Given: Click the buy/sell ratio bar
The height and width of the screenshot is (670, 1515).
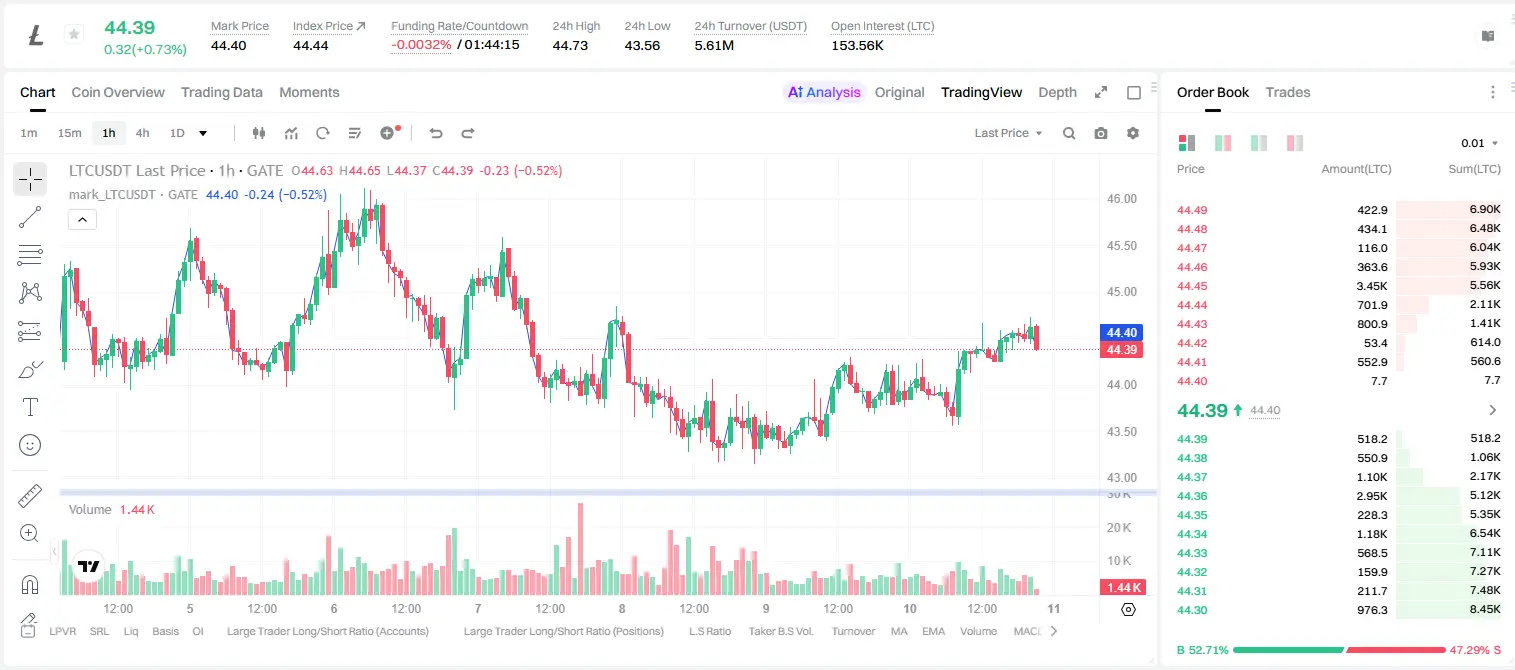Looking at the screenshot, I should click(x=1339, y=650).
